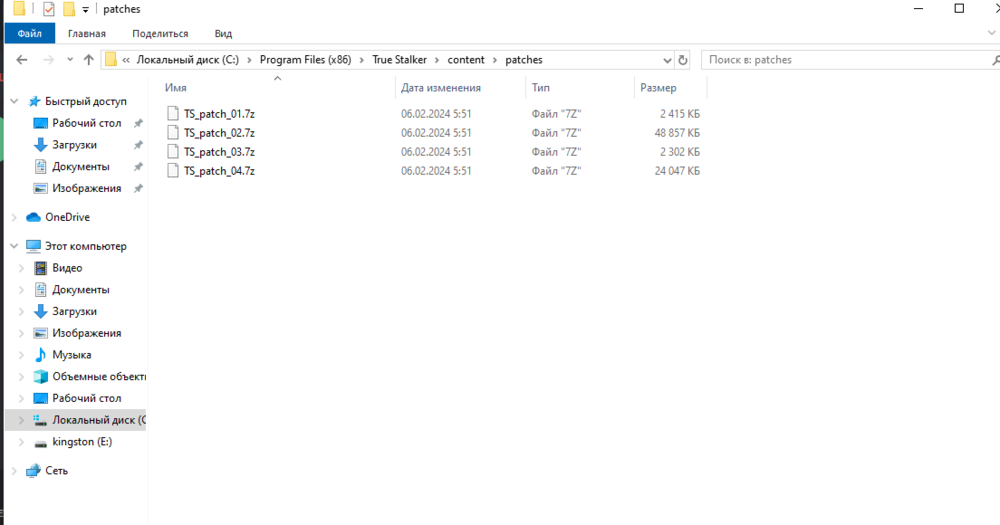Refresh the patches folder view
Image resolution: width=1000 pixels, height=525 pixels.
click(683, 60)
